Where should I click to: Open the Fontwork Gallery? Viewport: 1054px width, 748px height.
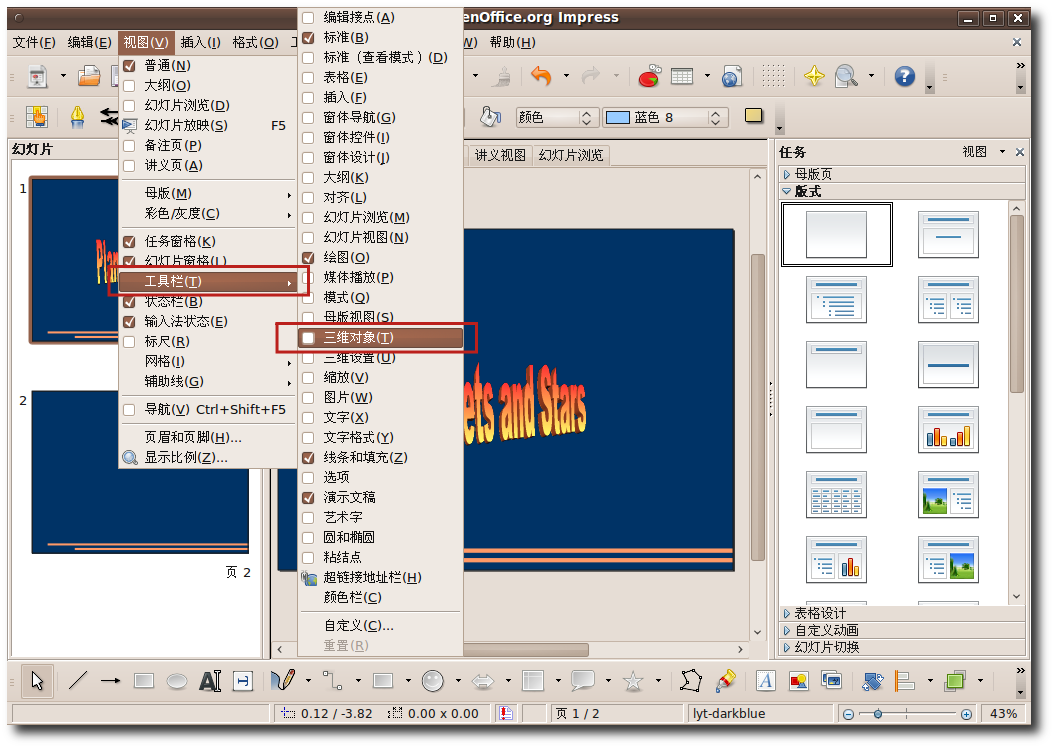764,681
